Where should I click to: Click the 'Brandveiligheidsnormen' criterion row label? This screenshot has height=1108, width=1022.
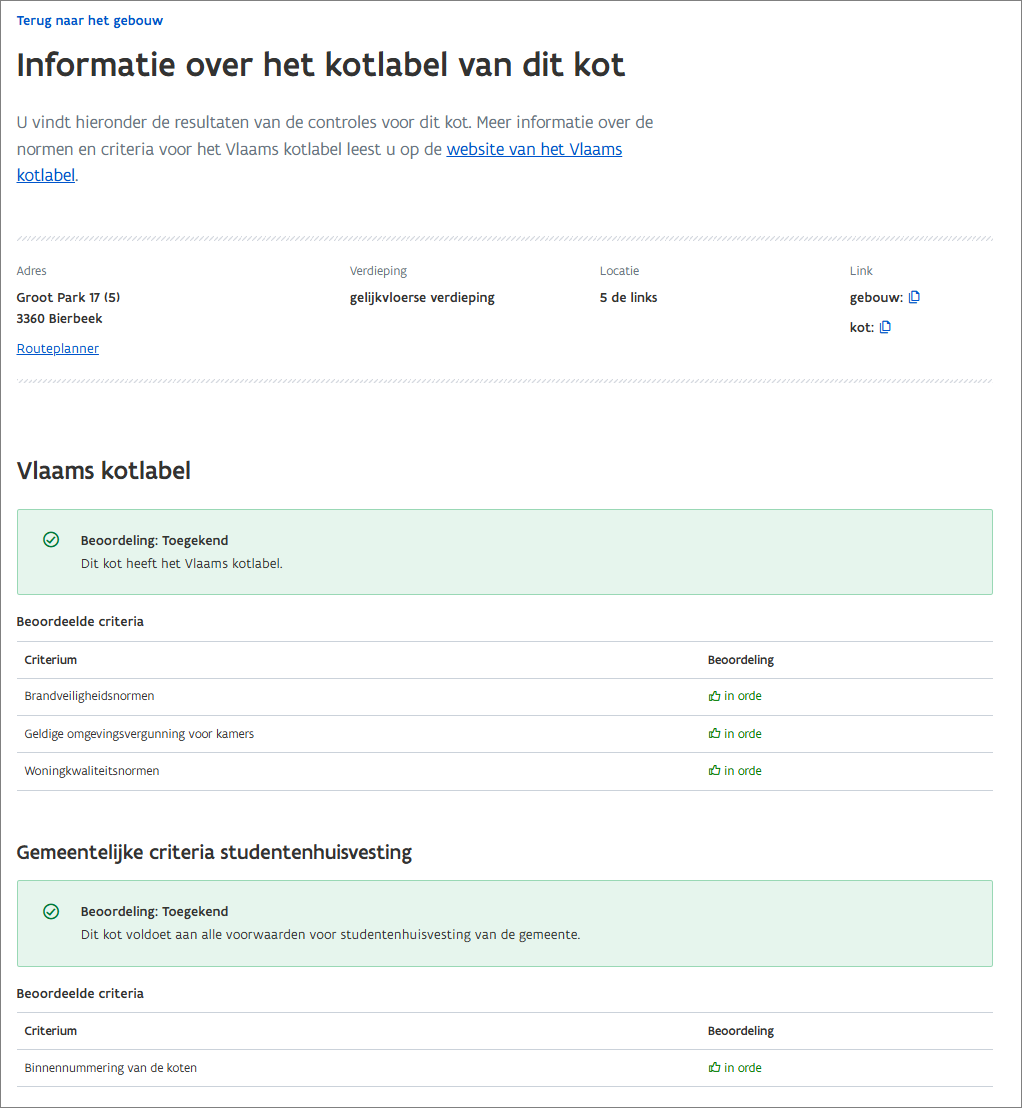pos(90,696)
